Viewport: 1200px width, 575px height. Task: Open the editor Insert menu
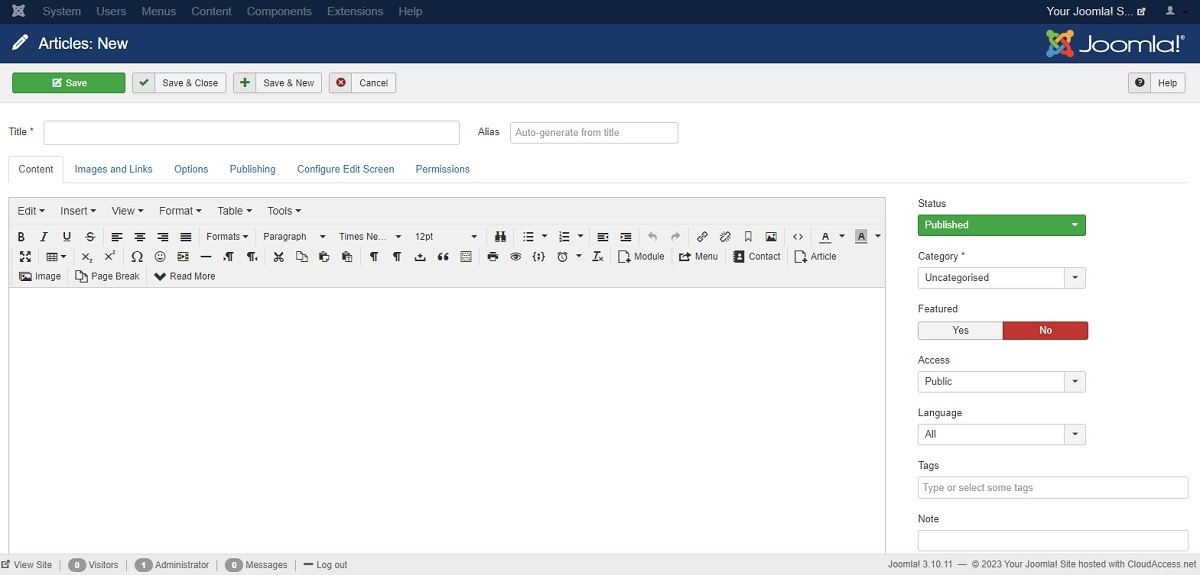[78, 211]
